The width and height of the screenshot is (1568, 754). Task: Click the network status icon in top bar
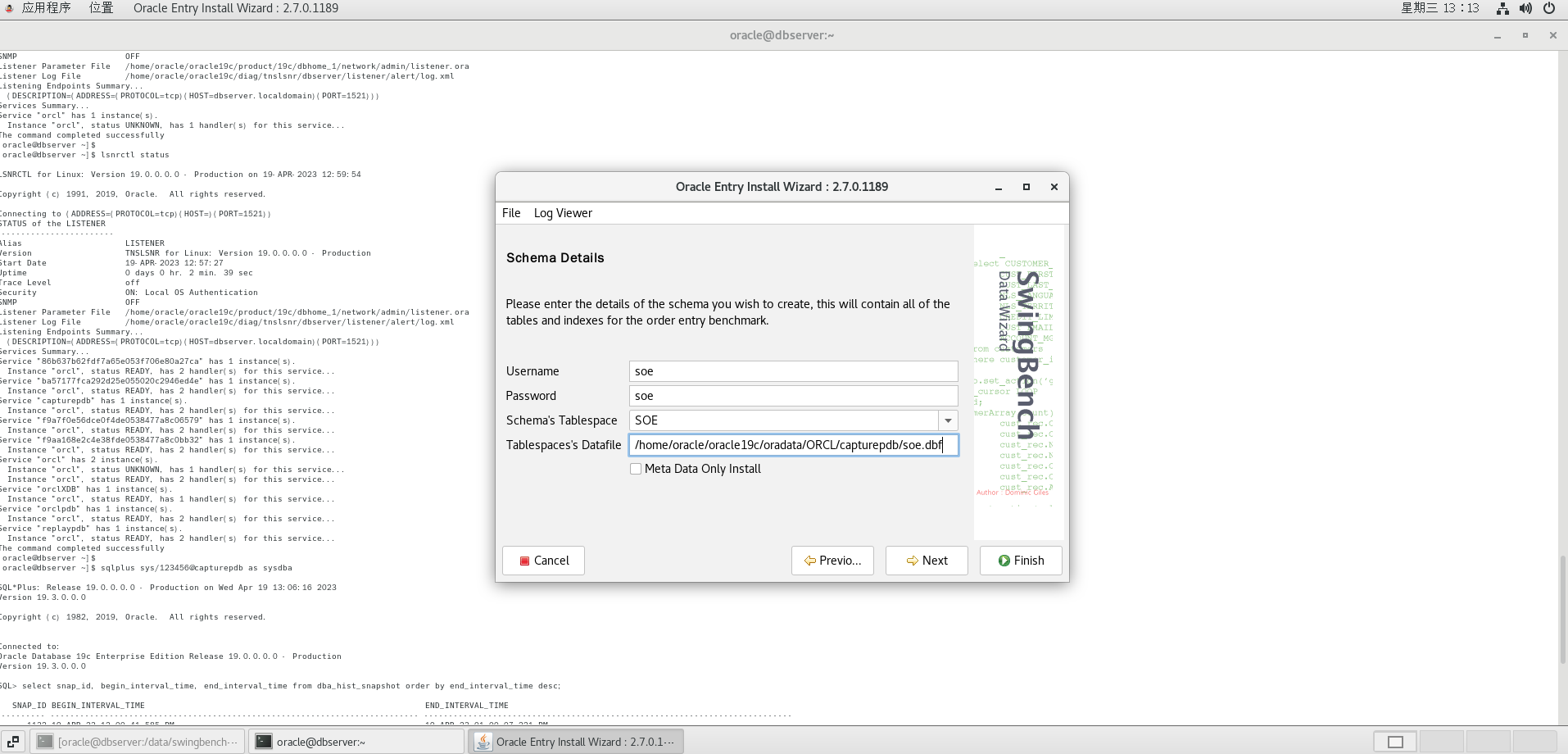[x=1502, y=8]
